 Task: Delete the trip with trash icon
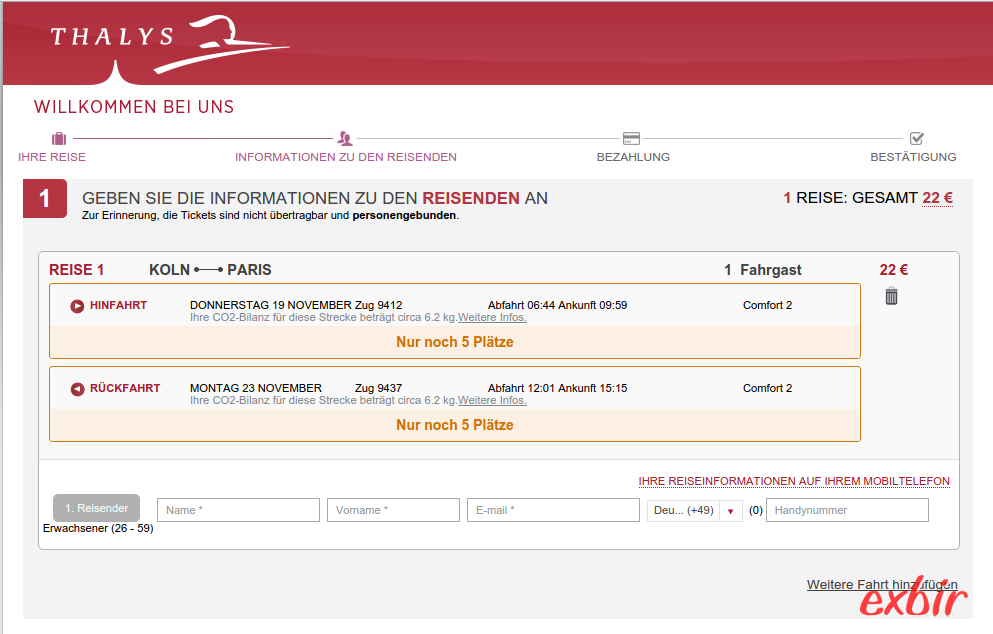pos(891,296)
